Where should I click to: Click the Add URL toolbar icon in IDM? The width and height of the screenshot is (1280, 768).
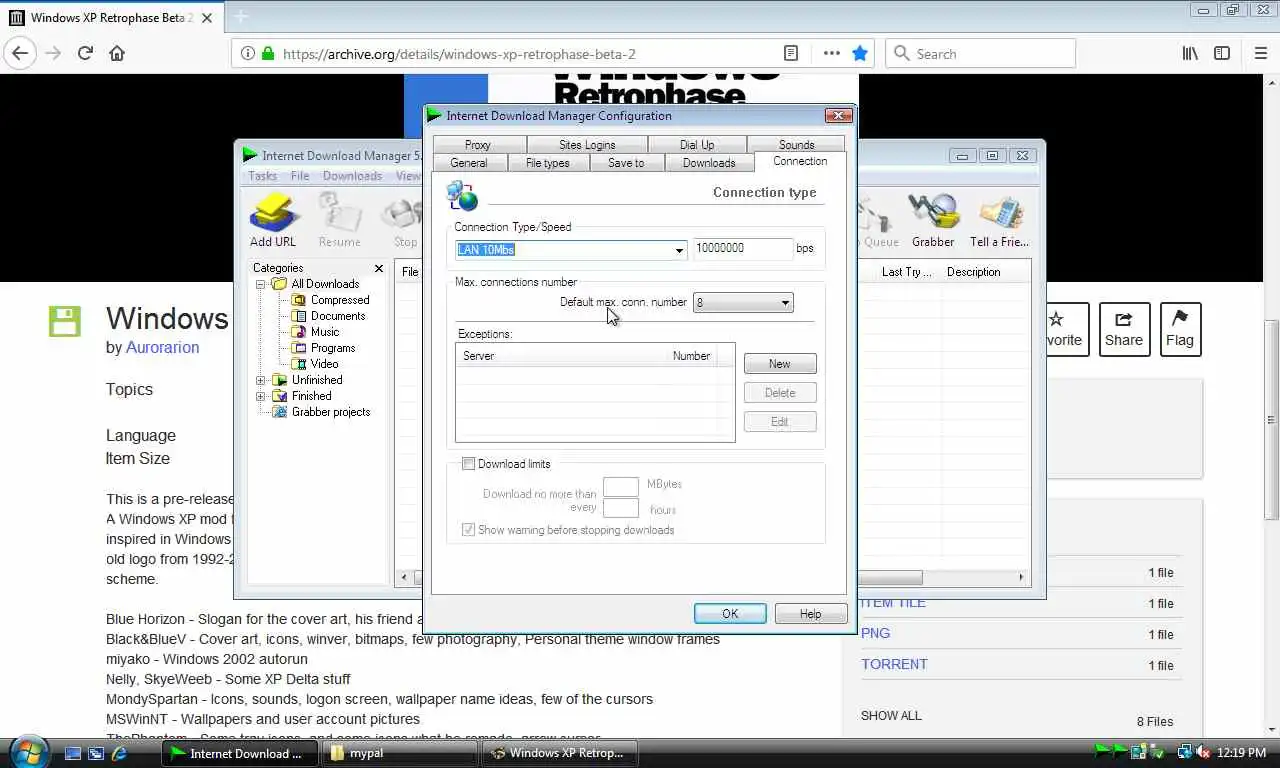pos(273,219)
